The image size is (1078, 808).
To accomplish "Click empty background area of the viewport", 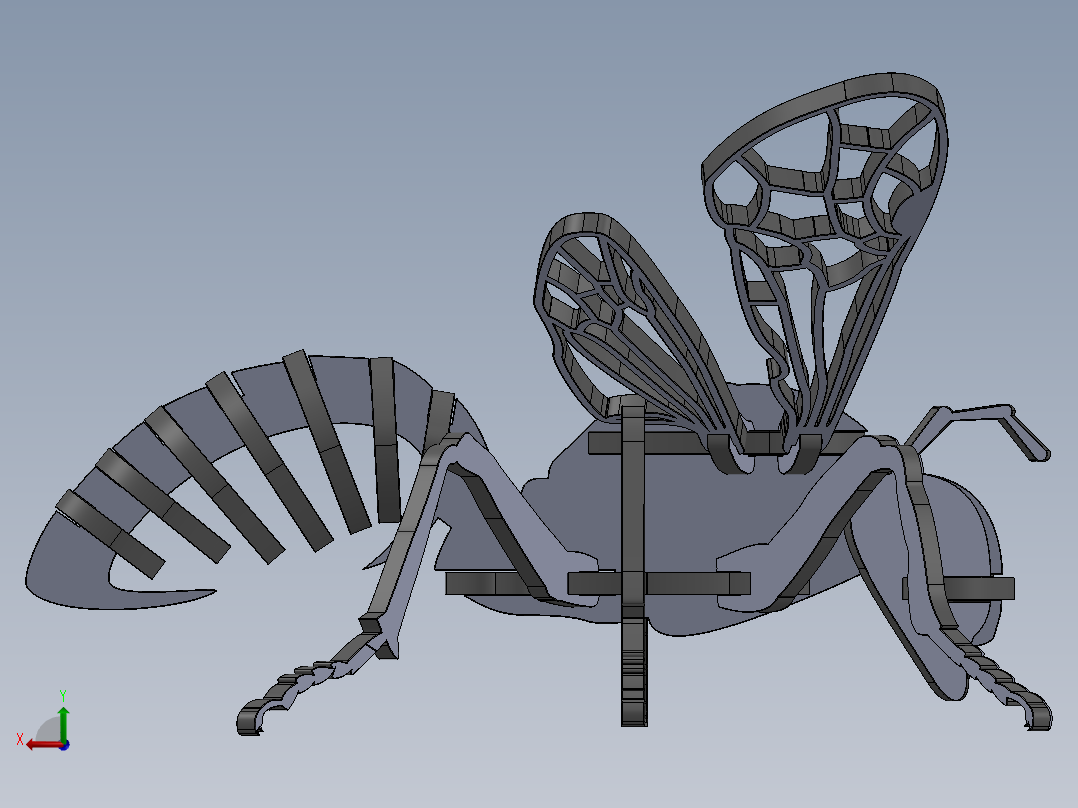I will [250, 150].
